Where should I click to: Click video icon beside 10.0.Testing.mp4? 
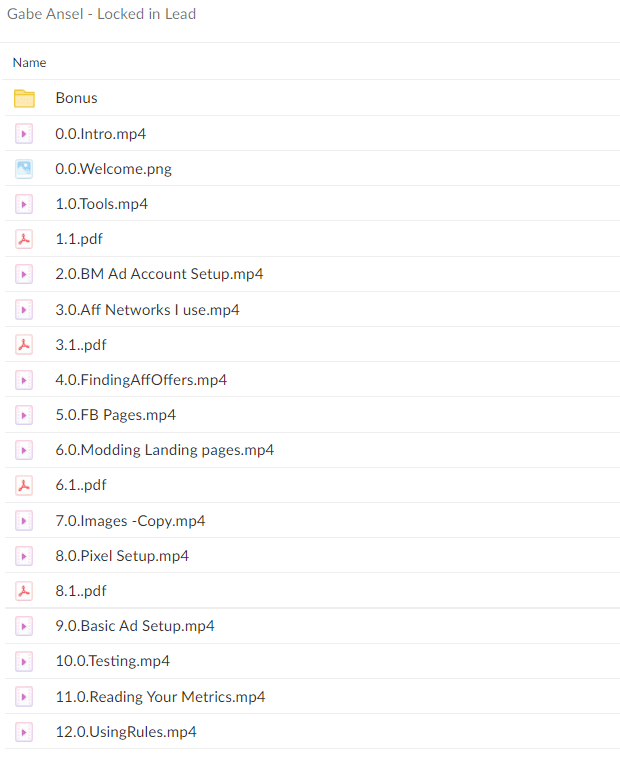24,661
